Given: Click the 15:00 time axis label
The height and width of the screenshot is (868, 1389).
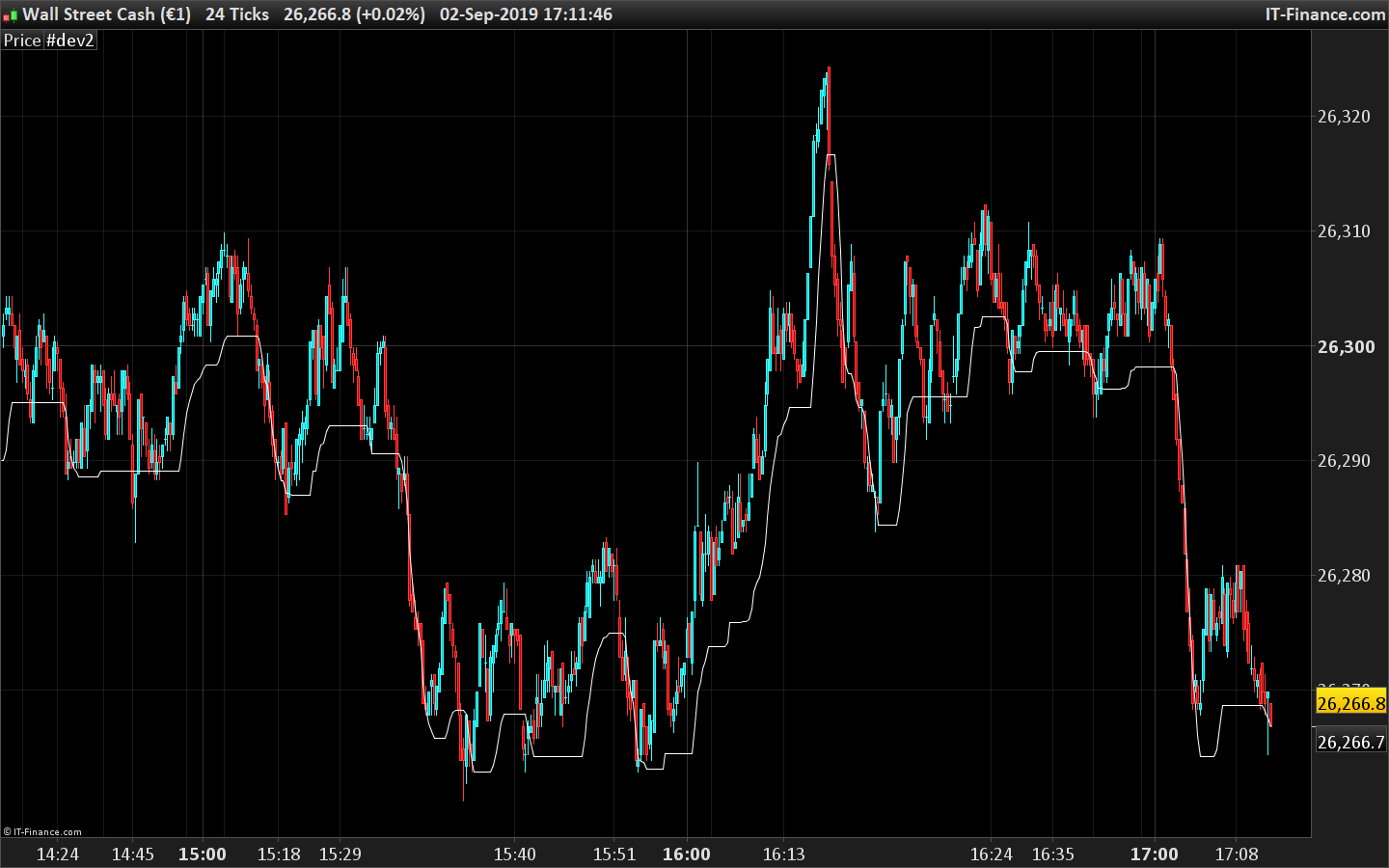Looking at the screenshot, I should 203,854.
